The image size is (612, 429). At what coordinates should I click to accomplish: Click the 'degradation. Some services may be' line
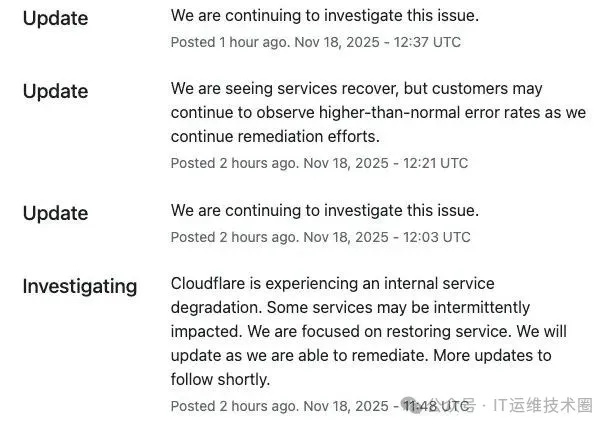pos(350,308)
